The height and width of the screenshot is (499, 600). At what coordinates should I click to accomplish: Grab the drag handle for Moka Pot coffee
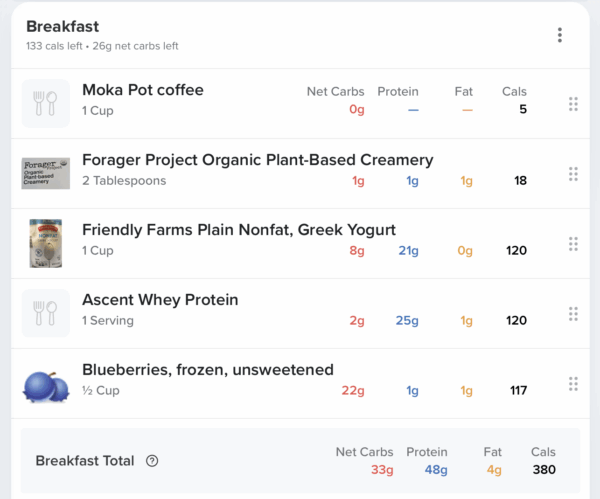pyautogui.click(x=573, y=104)
